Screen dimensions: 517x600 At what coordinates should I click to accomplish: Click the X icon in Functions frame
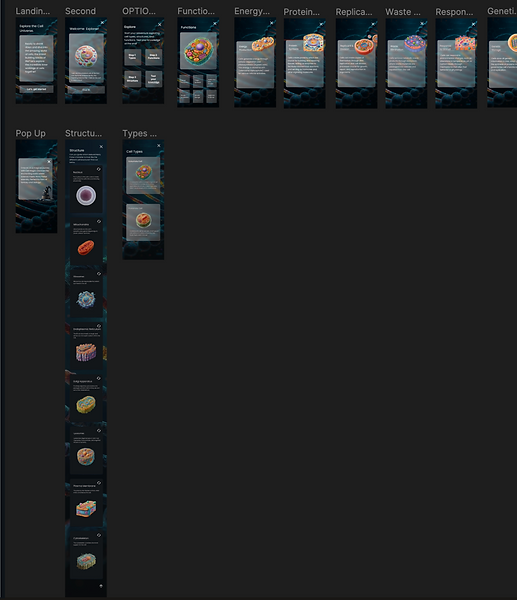coord(215,24)
